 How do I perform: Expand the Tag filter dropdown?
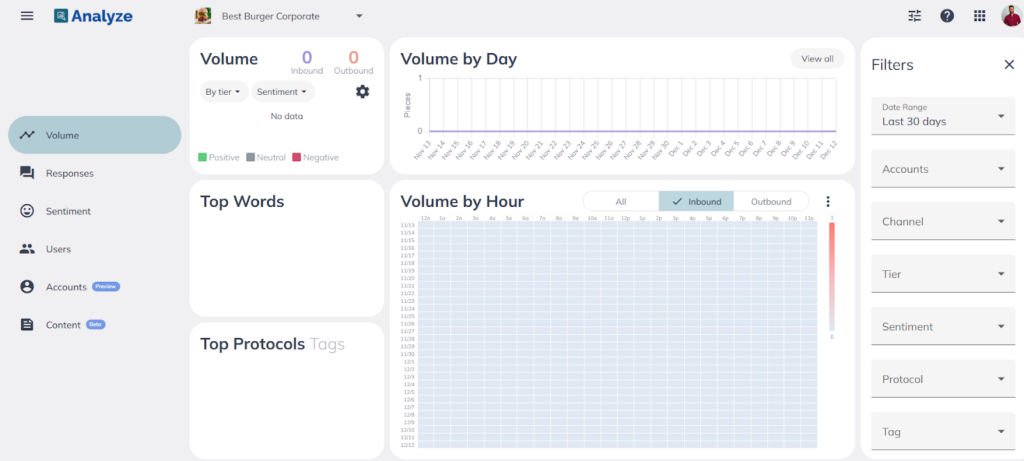[x=943, y=432]
